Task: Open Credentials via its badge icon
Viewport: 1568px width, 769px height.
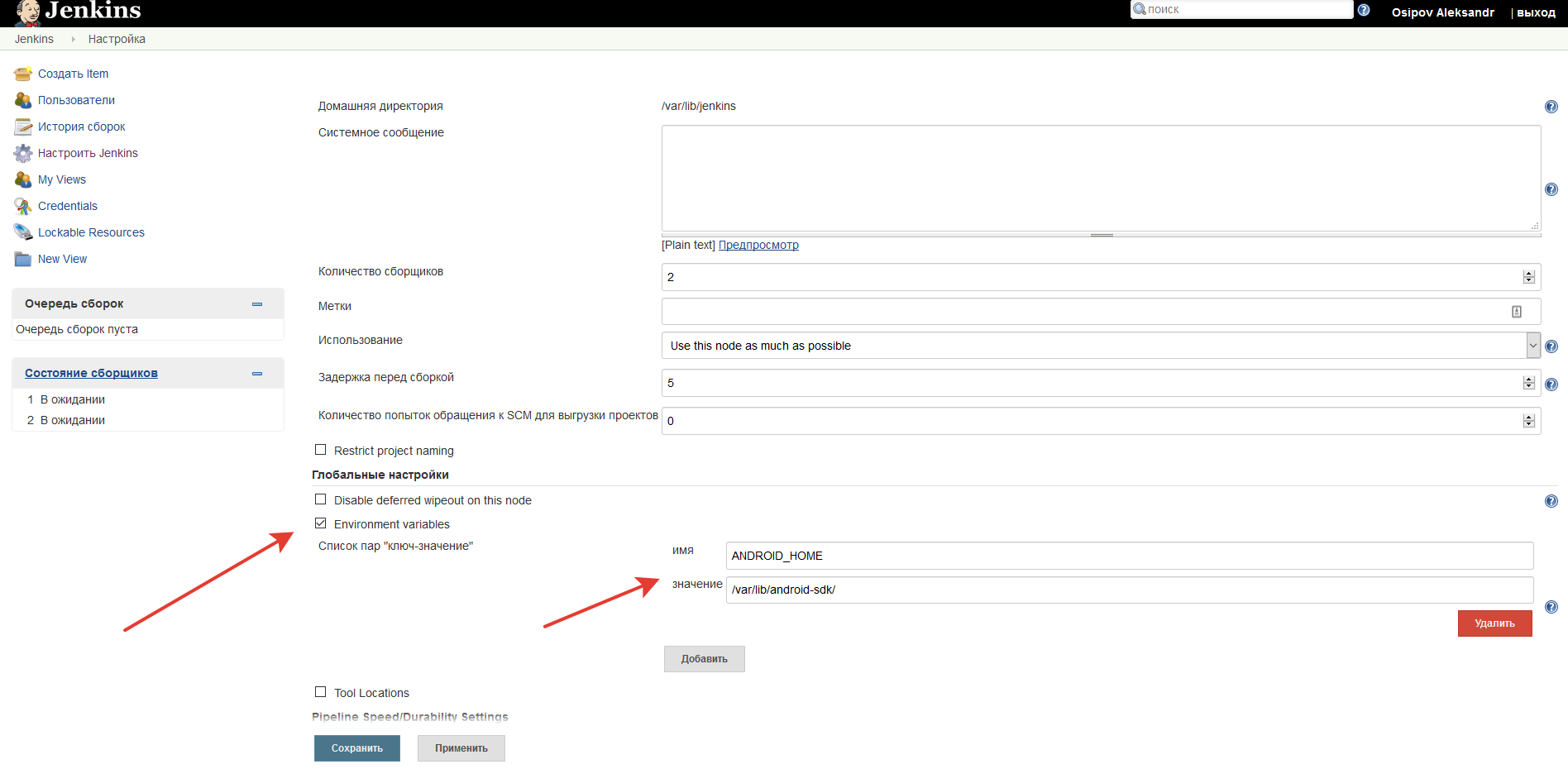Action: pos(22,205)
